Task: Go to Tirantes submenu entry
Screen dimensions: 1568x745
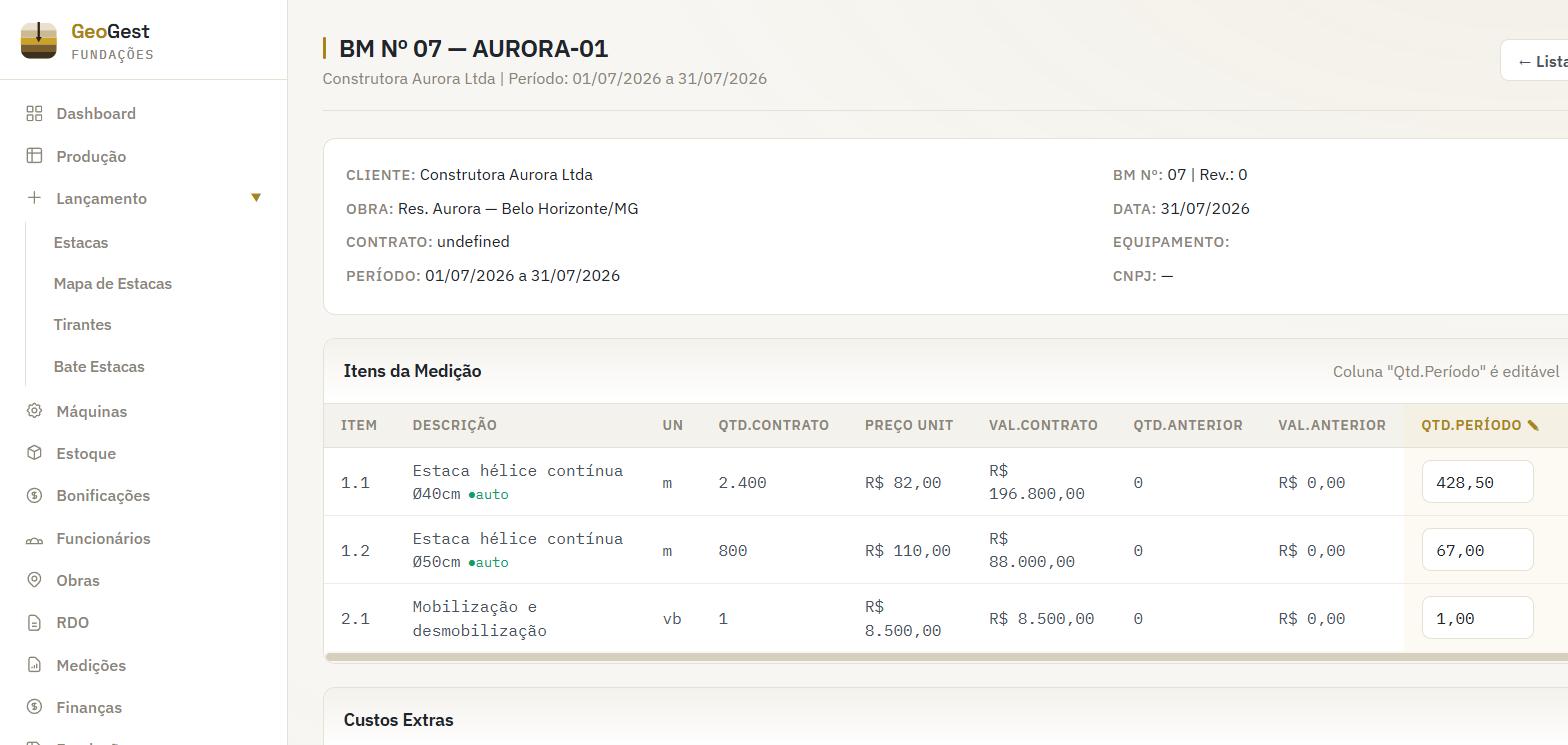Action: point(83,325)
